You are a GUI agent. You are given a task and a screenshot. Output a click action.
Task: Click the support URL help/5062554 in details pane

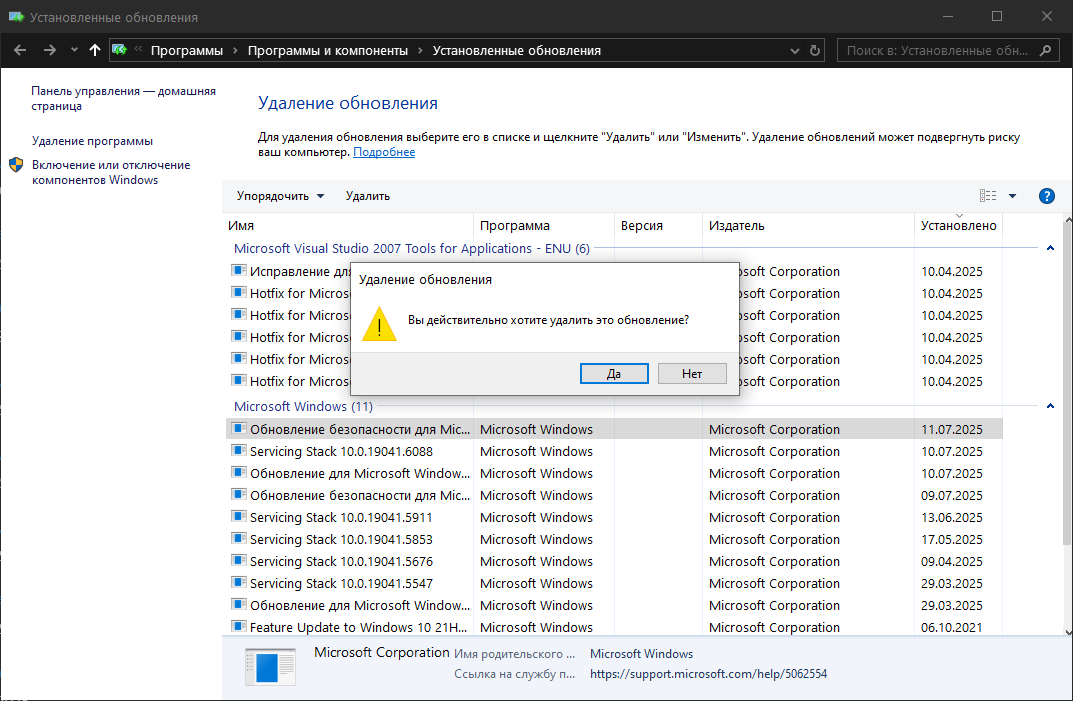tap(708, 674)
